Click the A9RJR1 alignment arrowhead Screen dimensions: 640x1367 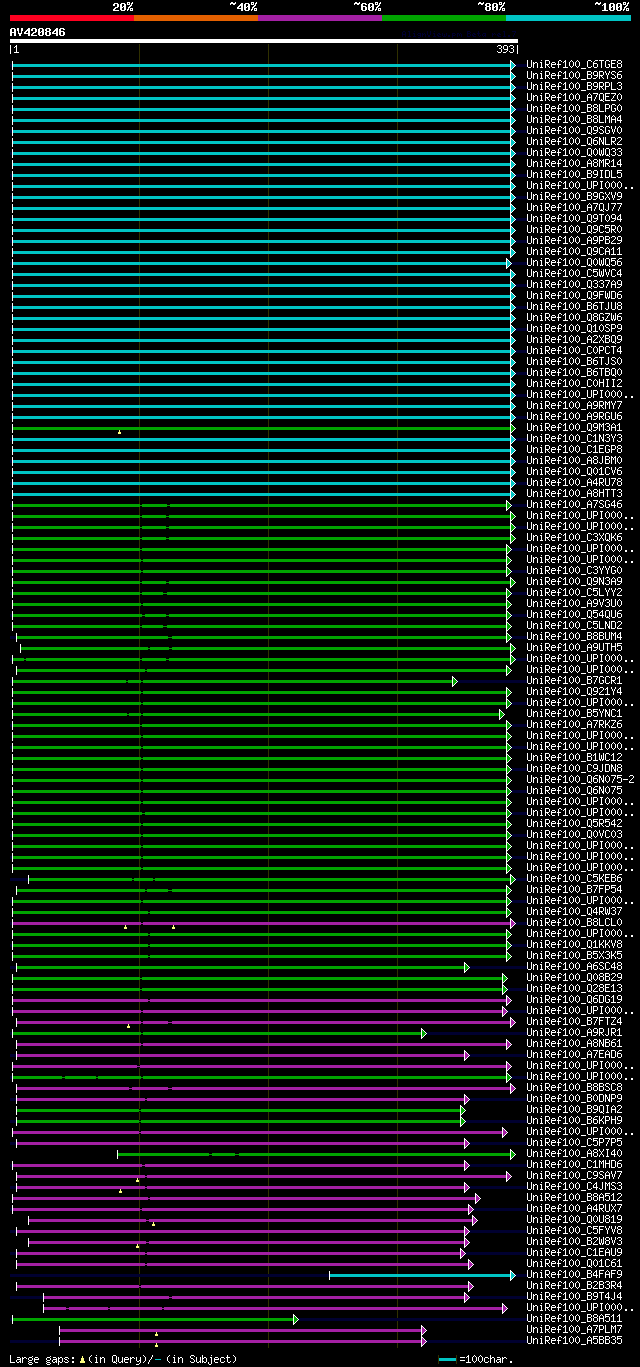[424, 1033]
